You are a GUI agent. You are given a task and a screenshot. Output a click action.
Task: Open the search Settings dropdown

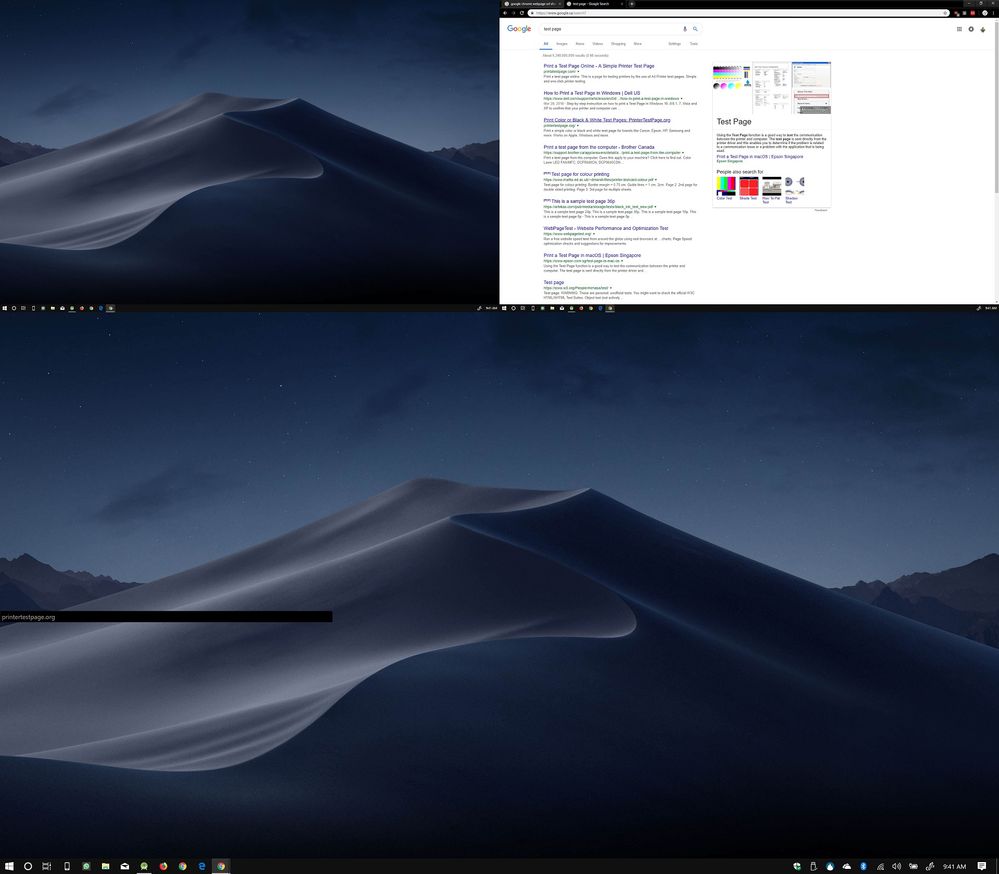coord(675,44)
